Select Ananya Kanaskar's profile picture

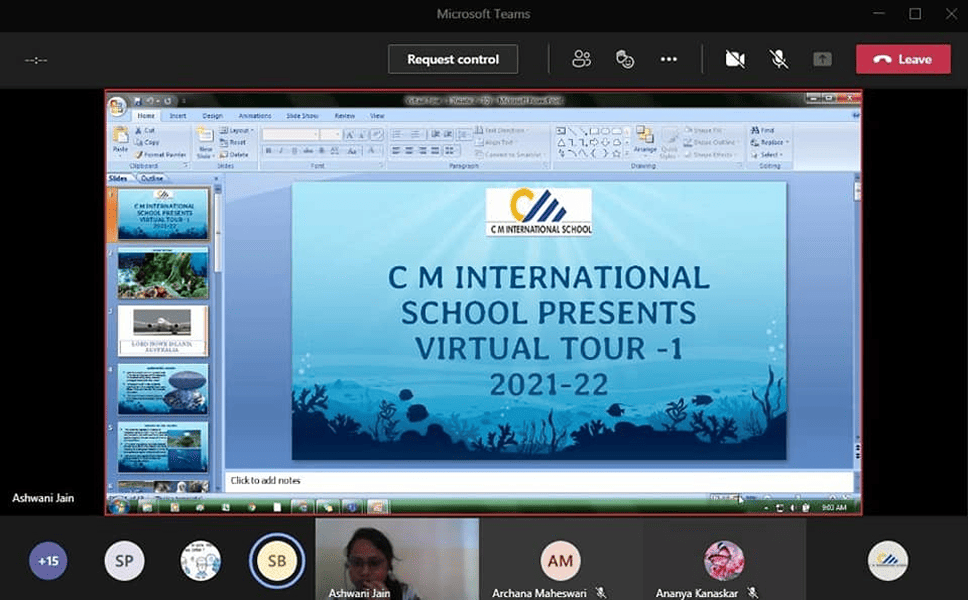(x=724, y=560)
